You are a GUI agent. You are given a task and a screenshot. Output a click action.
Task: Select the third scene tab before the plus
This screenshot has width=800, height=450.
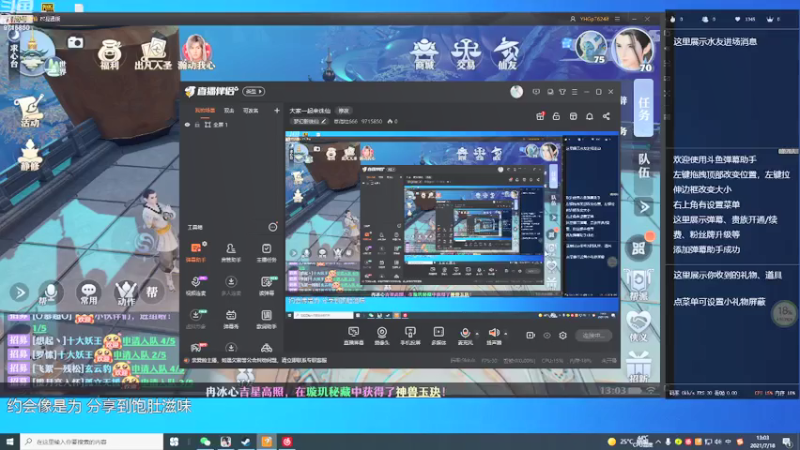coord(251,110)
